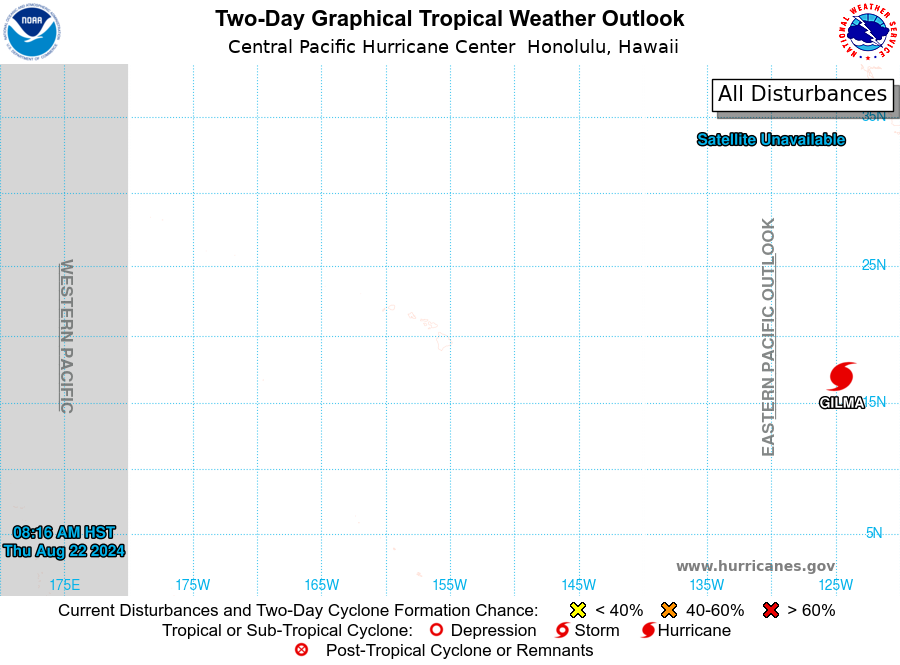Viewport: 900px width, 665px height.
Task: Click the 155W longitude label
Action: pyautogui.click(x=449, y=585)
